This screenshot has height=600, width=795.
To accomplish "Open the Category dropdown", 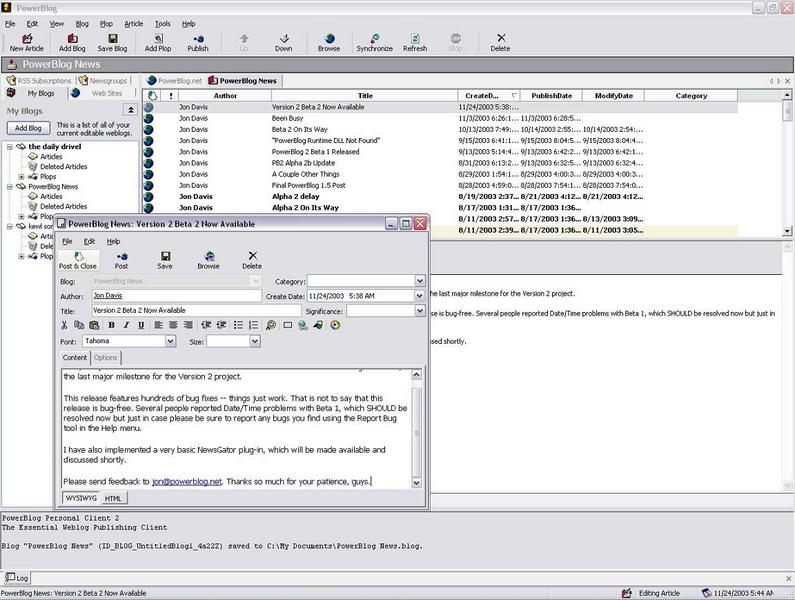I will click(x=420, y=280).
